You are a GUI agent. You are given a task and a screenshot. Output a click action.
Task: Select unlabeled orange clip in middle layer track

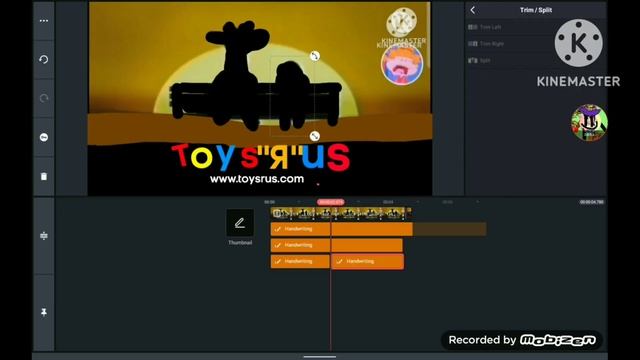click(367, 245)
